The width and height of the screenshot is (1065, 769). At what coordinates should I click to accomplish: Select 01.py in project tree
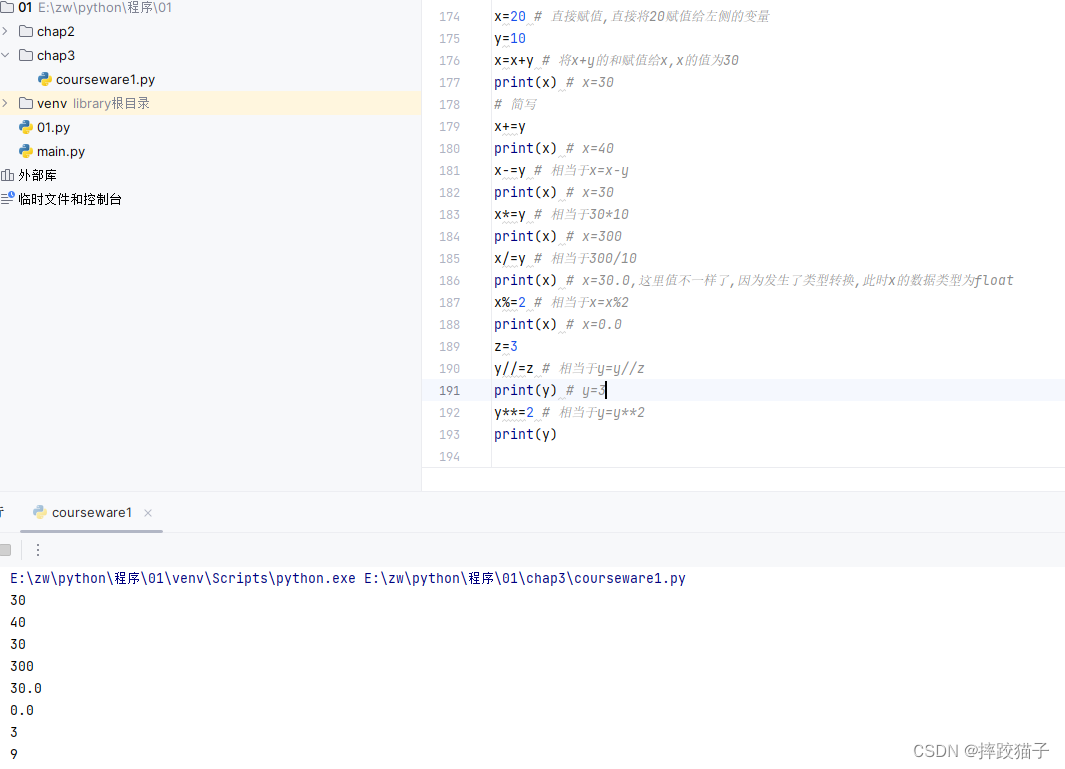click(54, 127)
